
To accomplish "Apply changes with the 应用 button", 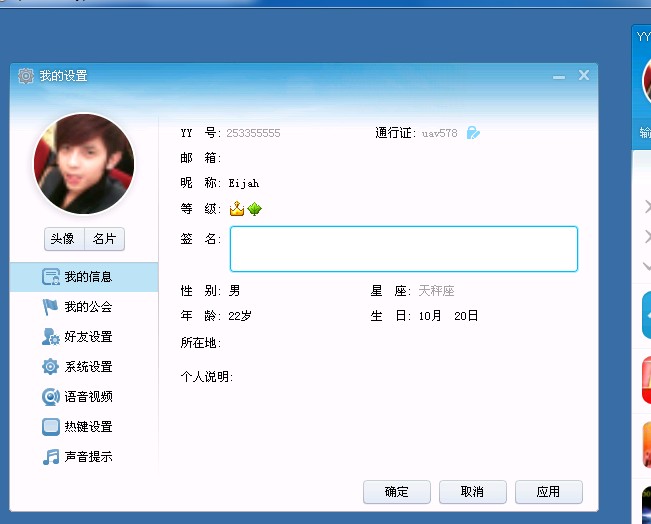I will click(x=548, y=492).
